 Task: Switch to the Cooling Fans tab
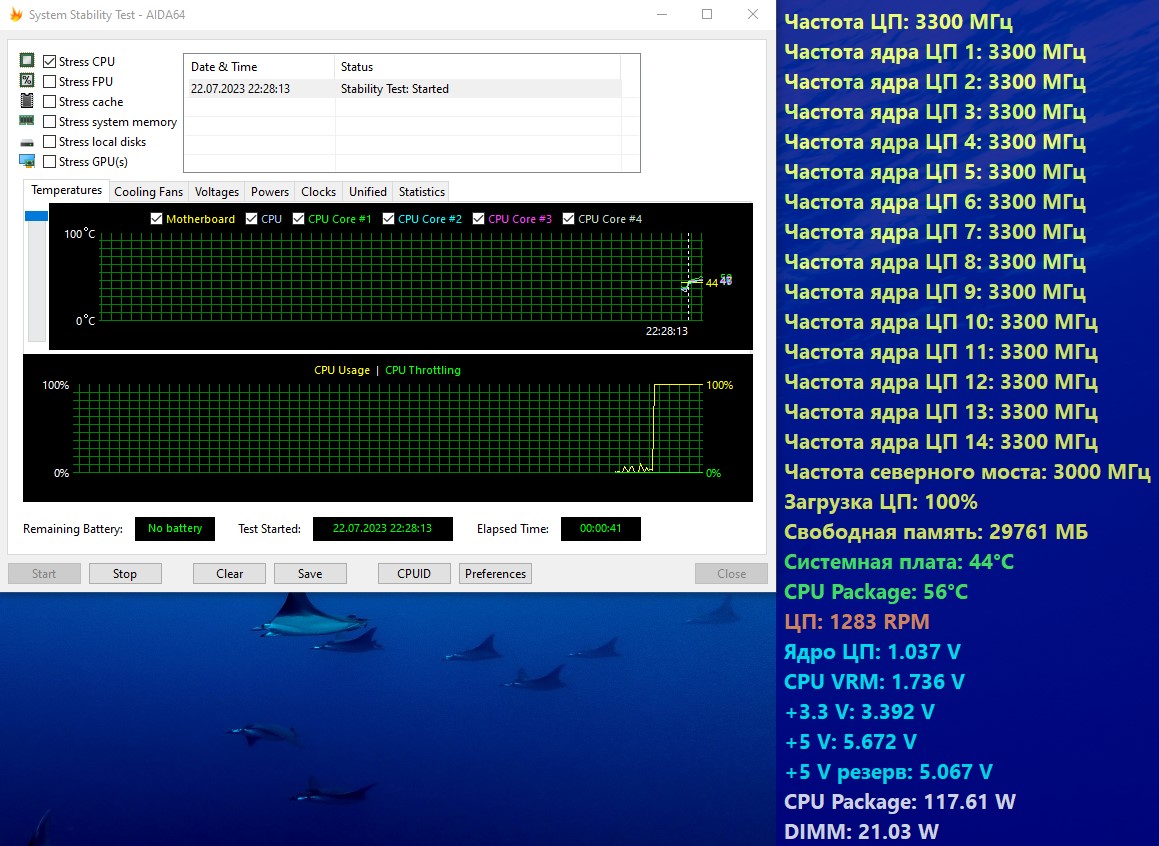coord(148,191)
